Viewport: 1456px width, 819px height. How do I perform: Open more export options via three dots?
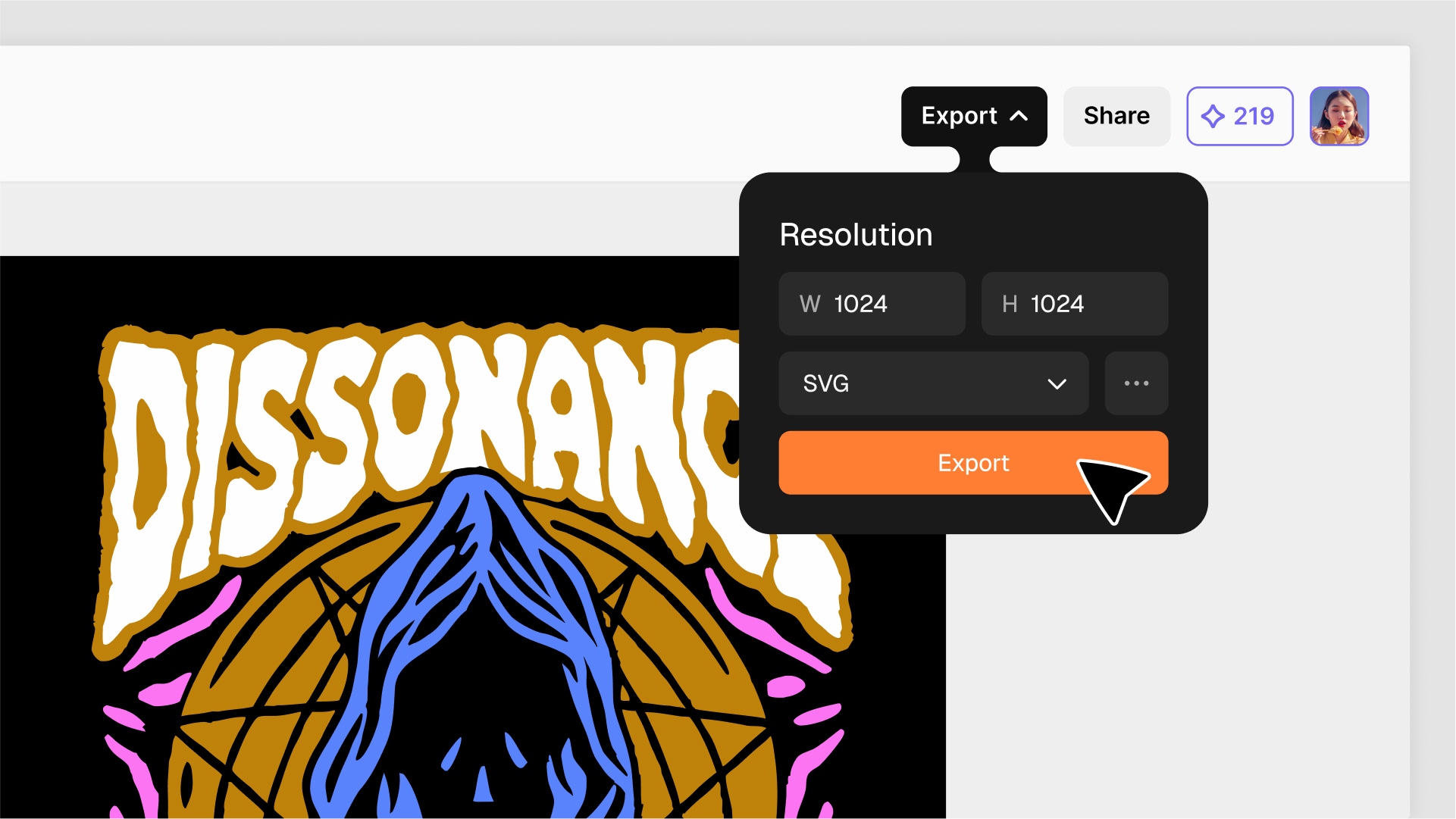click(1136, 383)
